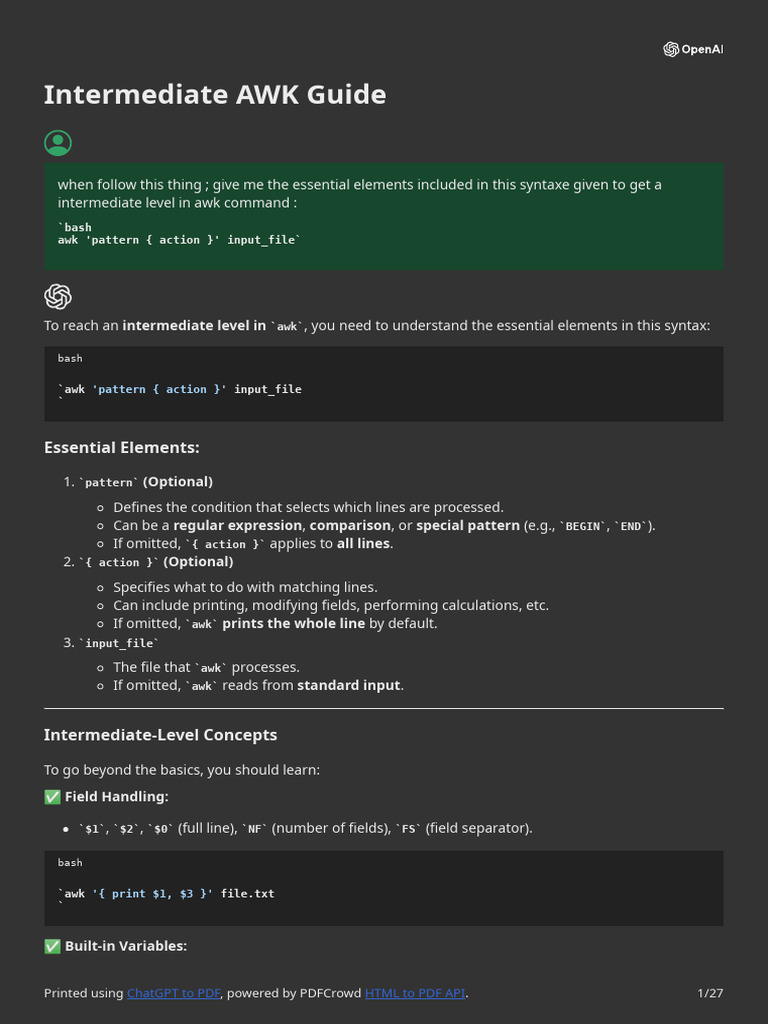This screenshot has height=1024, width=768.
Task: Click the Built-in Variables green checkmark emoji
Action: tap(52, 946)
